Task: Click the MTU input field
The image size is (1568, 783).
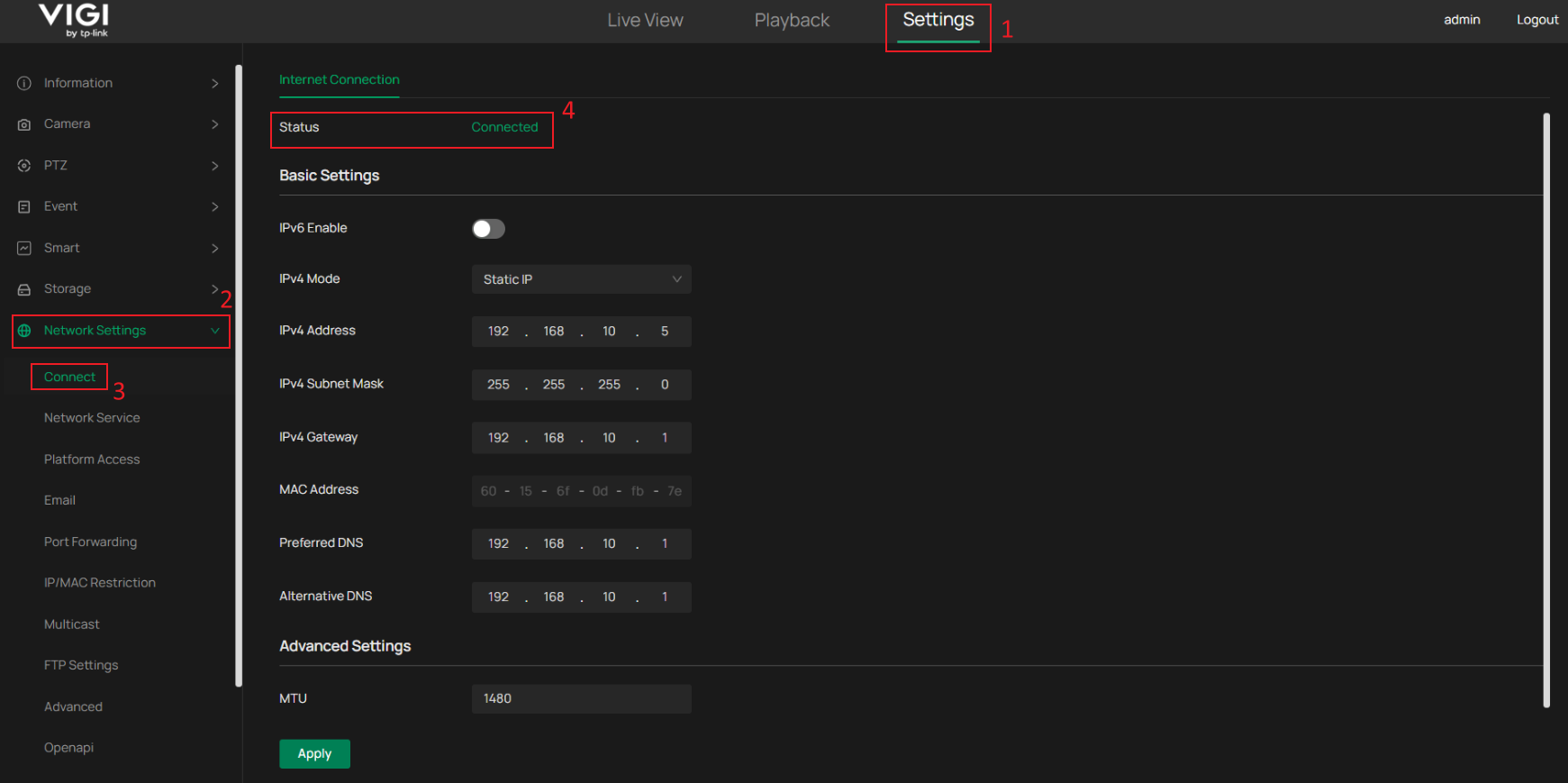Action: click(582, 698)
